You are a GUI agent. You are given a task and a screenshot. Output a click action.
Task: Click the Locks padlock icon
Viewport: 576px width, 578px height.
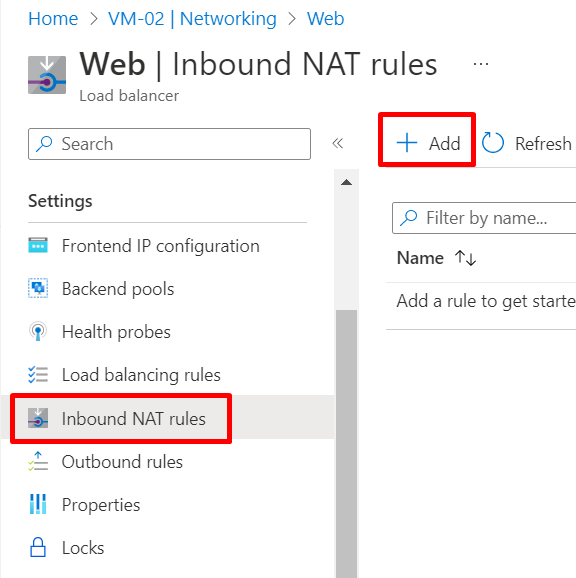coord(38,547)
